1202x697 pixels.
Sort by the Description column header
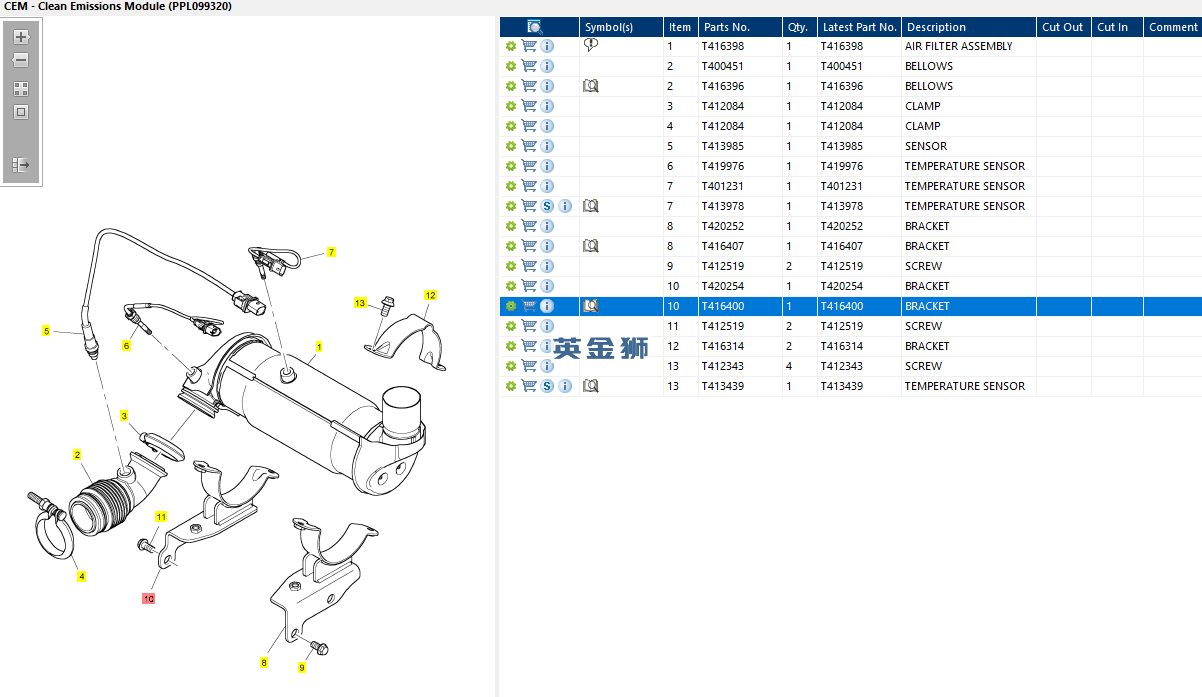click(x=968, y=27)
